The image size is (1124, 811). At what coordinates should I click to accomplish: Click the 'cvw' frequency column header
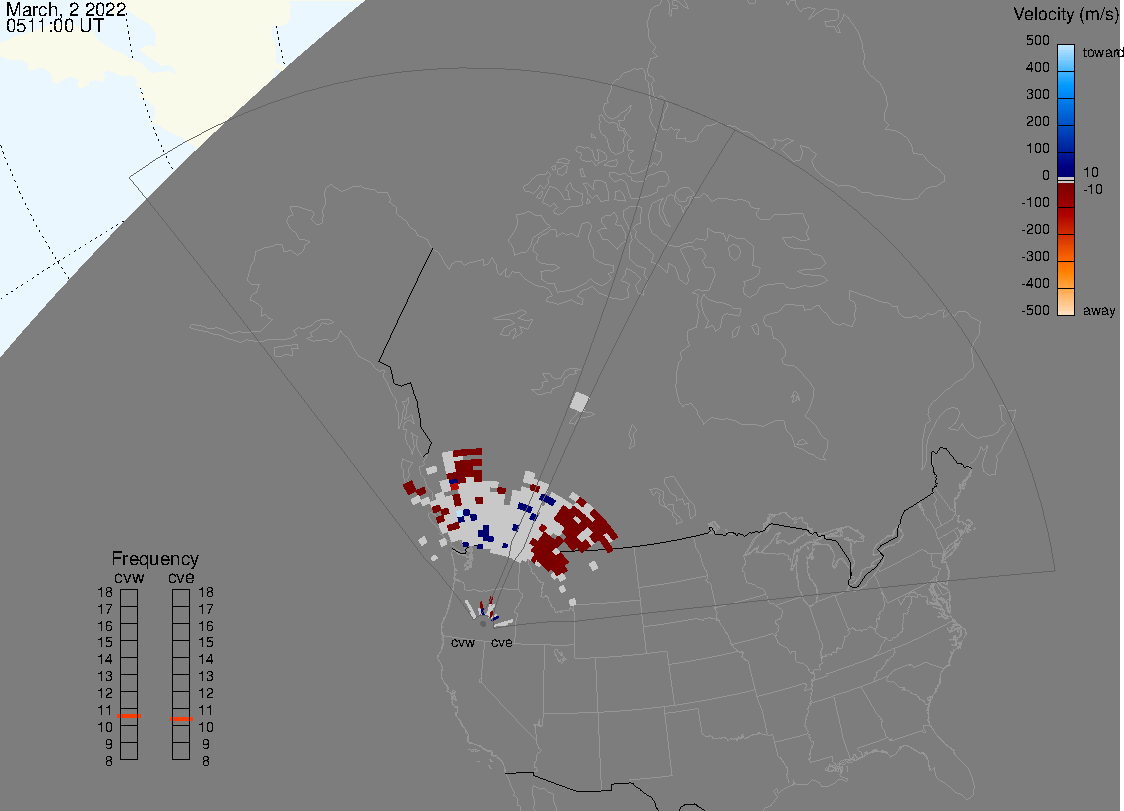coord(129,578)
